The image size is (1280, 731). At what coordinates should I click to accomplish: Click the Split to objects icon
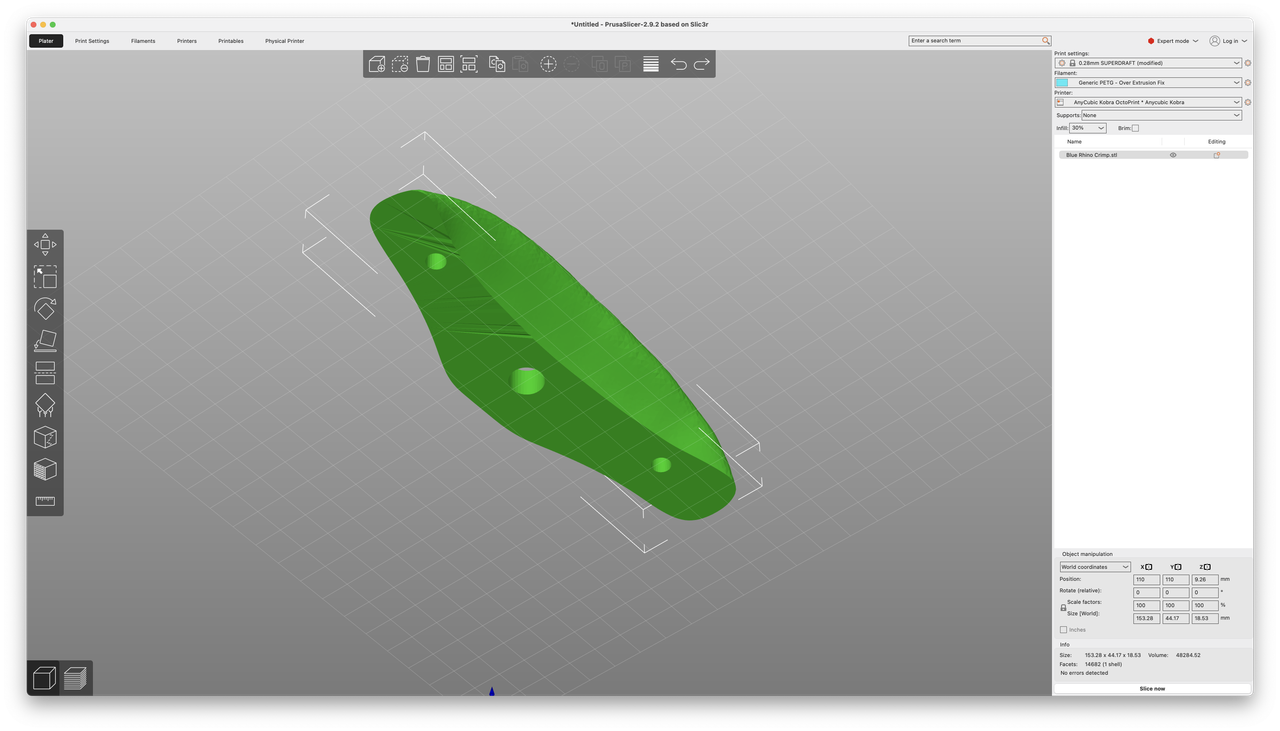[x=600, y=64]
